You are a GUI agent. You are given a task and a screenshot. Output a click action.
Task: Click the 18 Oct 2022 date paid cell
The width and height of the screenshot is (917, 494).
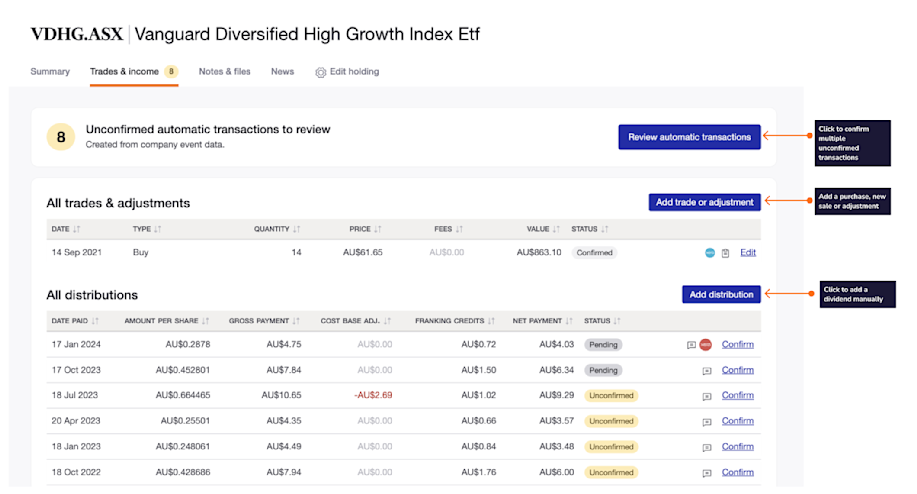pos(76,472)
